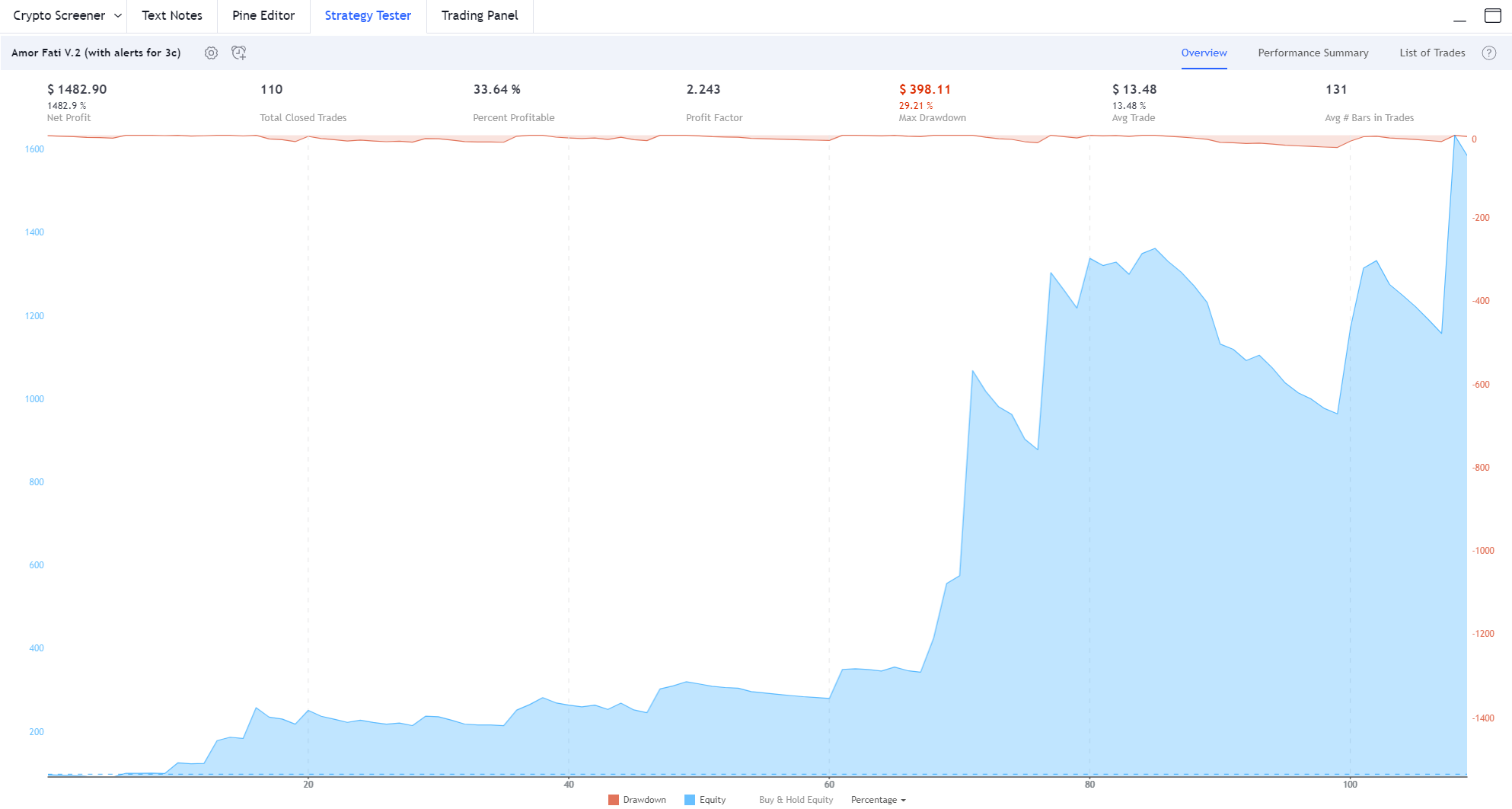
Task: Click the strategy name Amor Fati V.2
Action: point(96,53)
